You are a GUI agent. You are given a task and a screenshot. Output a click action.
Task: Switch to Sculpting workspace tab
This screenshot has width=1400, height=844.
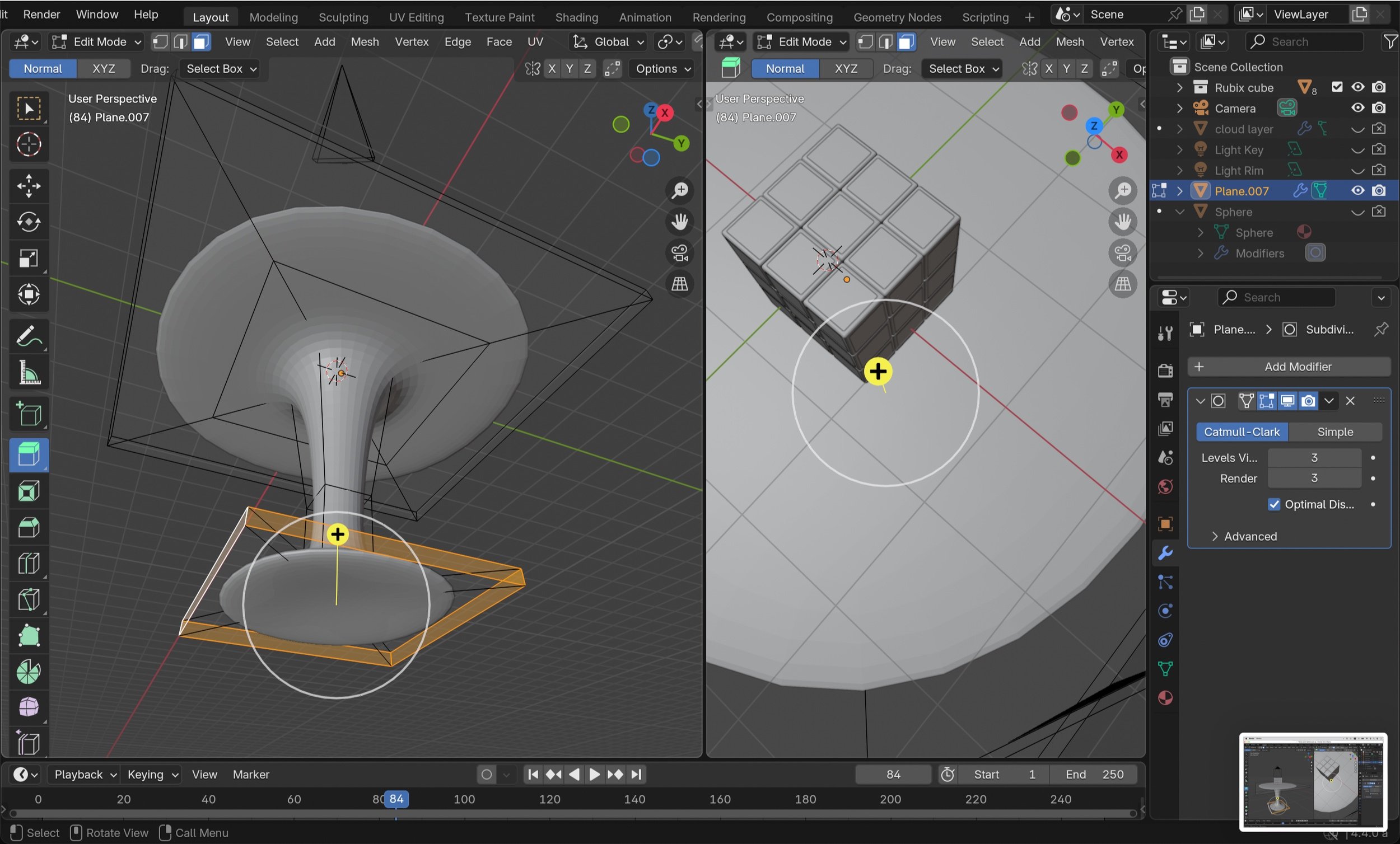coord(343,17)
